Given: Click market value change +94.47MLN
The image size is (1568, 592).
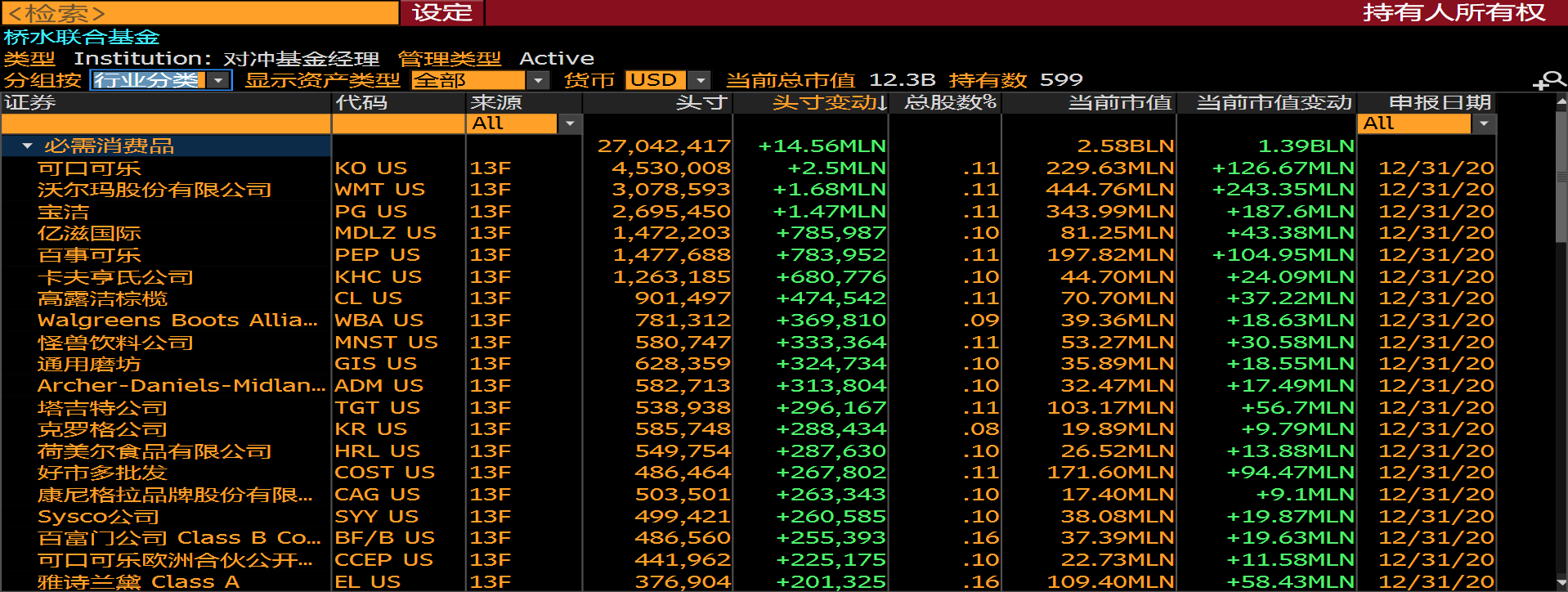Looking at the screenshot, I should click(x=1290, y=473).
